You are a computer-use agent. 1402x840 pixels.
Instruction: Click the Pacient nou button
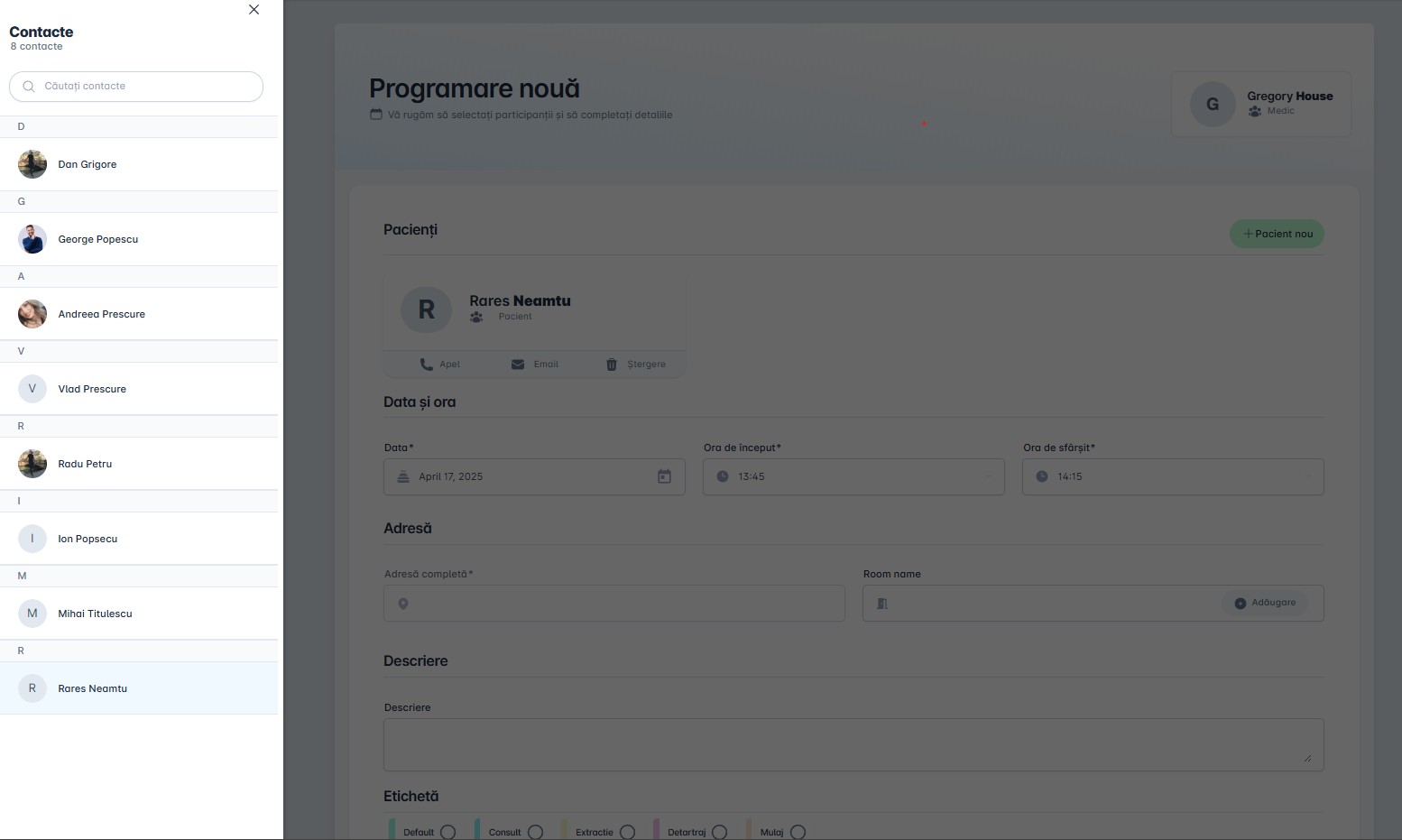pos(1277,234)
